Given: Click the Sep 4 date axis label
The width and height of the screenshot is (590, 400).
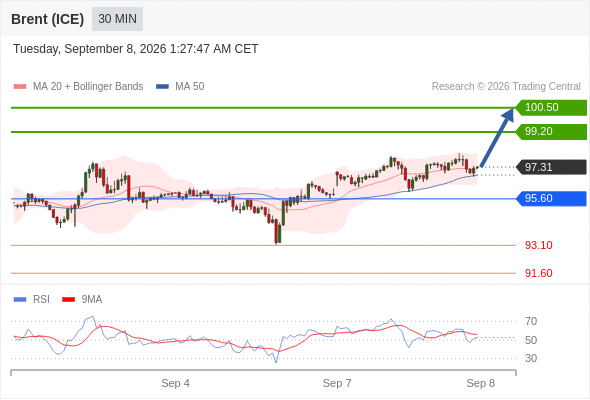Looking at the screenshot, I should pos(175,383).
